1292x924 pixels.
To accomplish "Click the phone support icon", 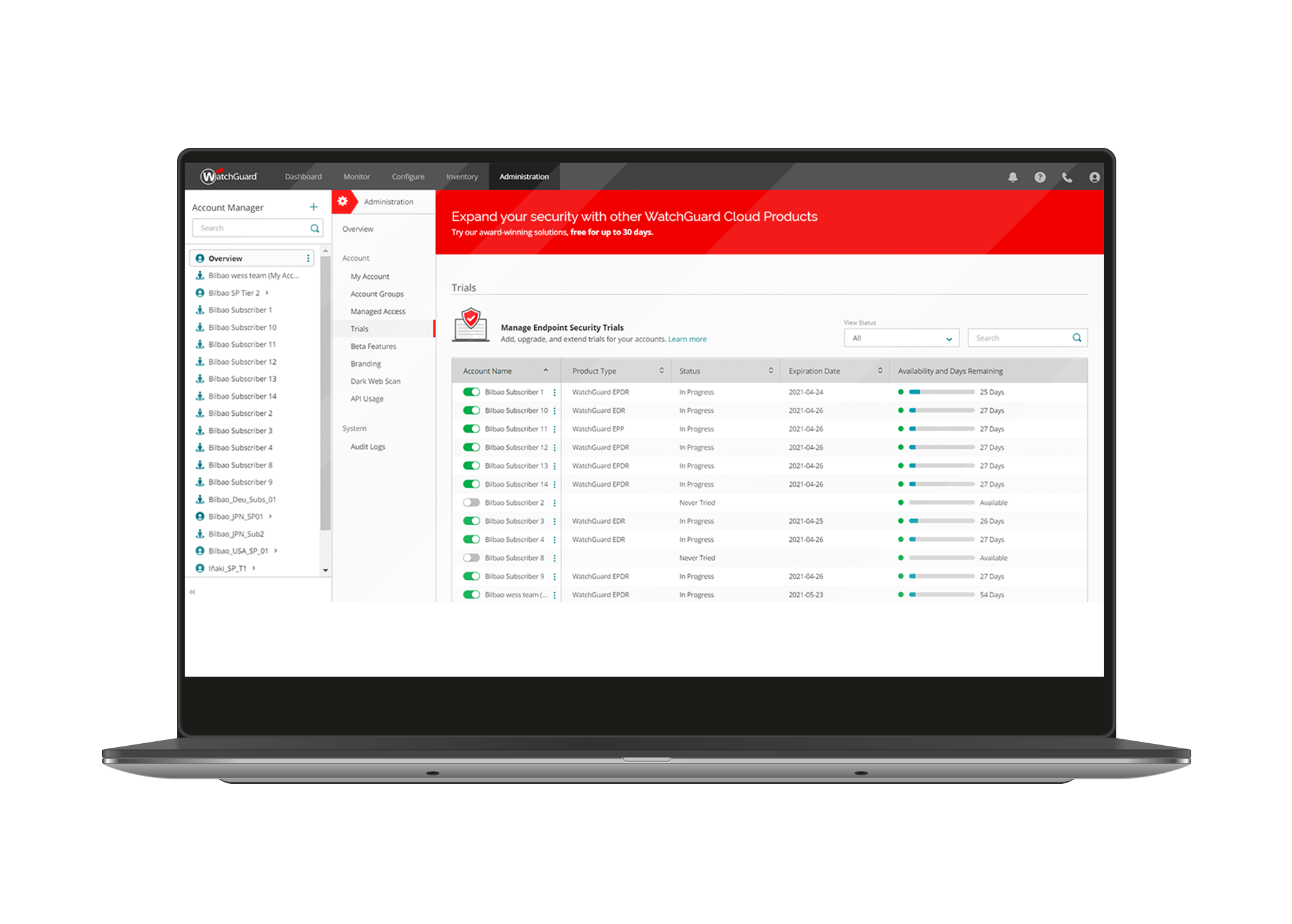I will [1067, 177].
